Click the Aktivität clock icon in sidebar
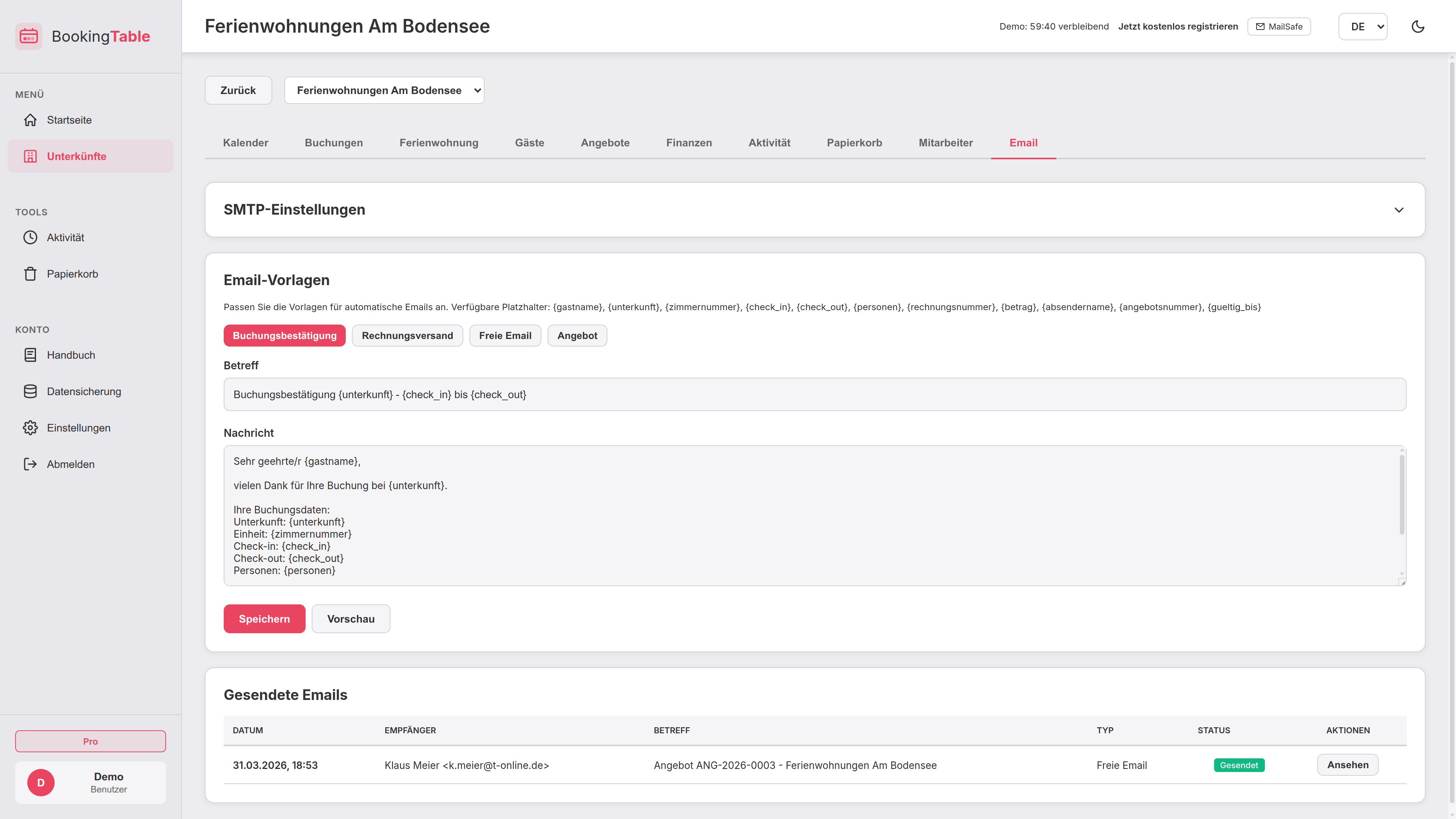Image resolution: width=1456 pixels, height=819 pixels. pos(30,237)
